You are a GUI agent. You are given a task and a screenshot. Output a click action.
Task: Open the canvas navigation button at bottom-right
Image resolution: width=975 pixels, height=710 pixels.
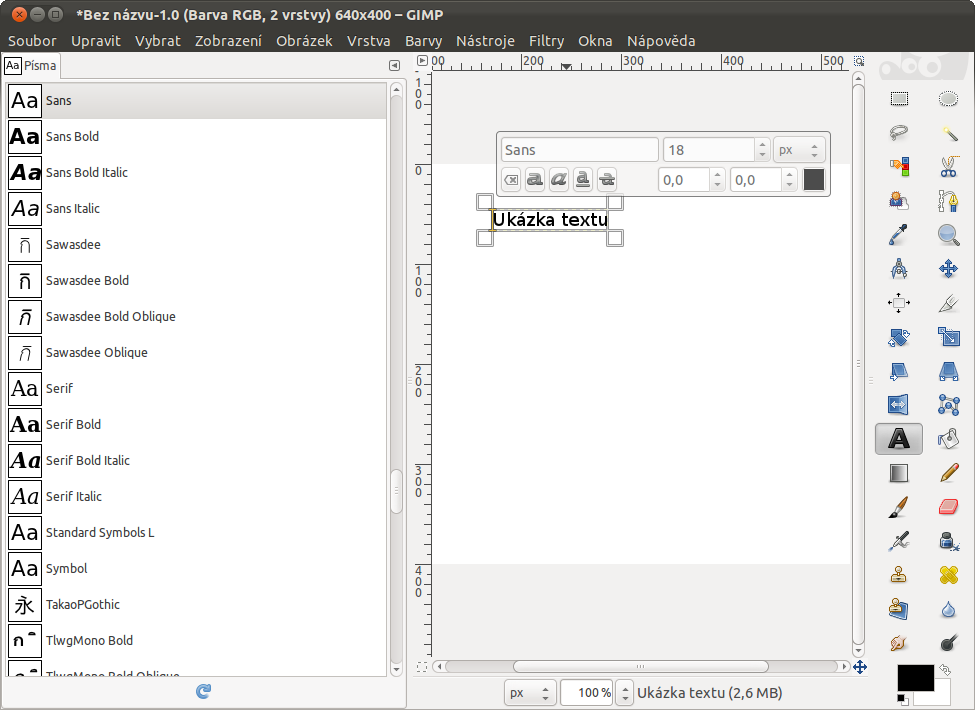point(860,667)
